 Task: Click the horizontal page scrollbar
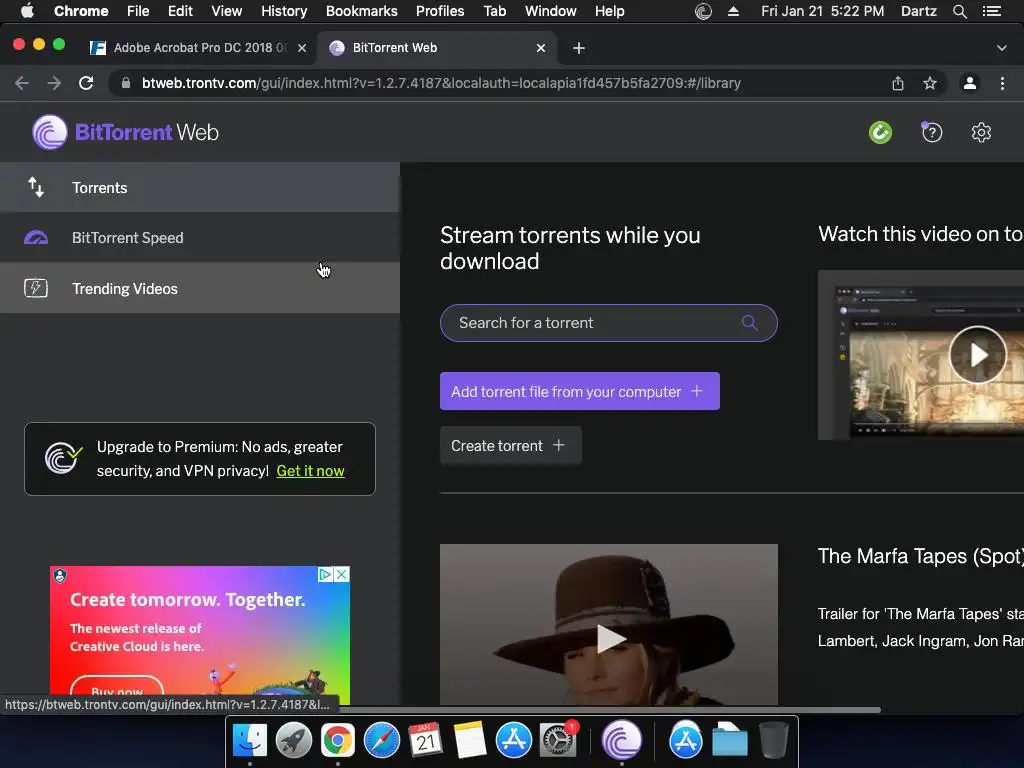611,710
